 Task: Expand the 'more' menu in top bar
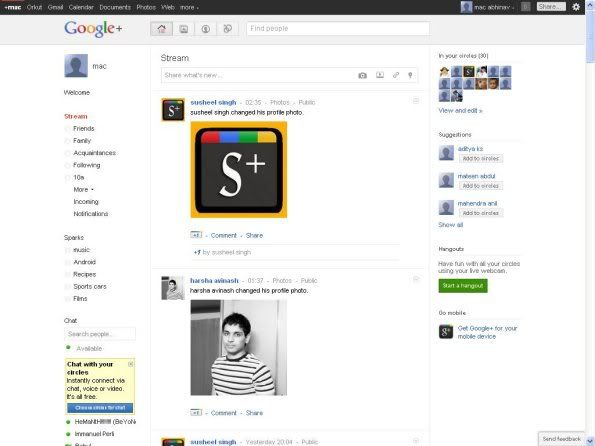click(x=189, y=7)
